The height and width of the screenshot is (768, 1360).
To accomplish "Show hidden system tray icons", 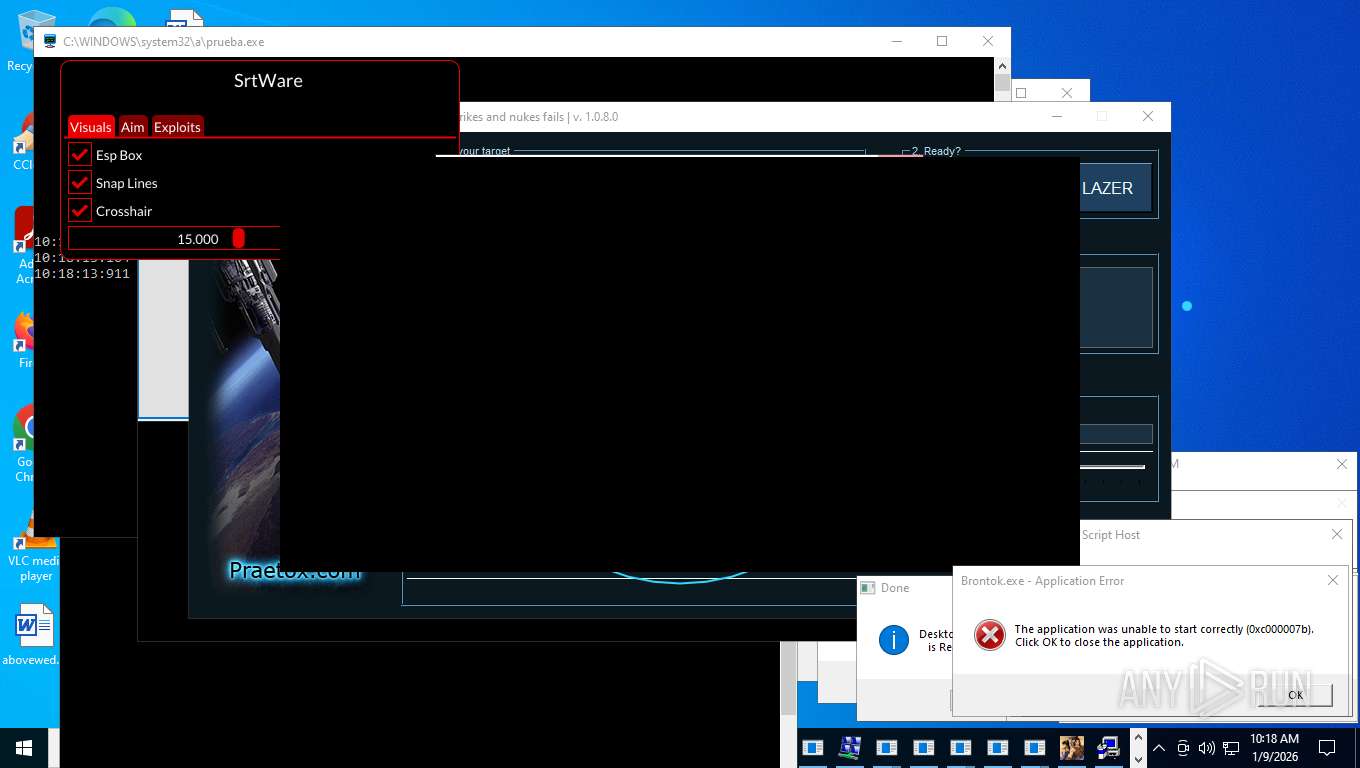I will pos(1158,748).
